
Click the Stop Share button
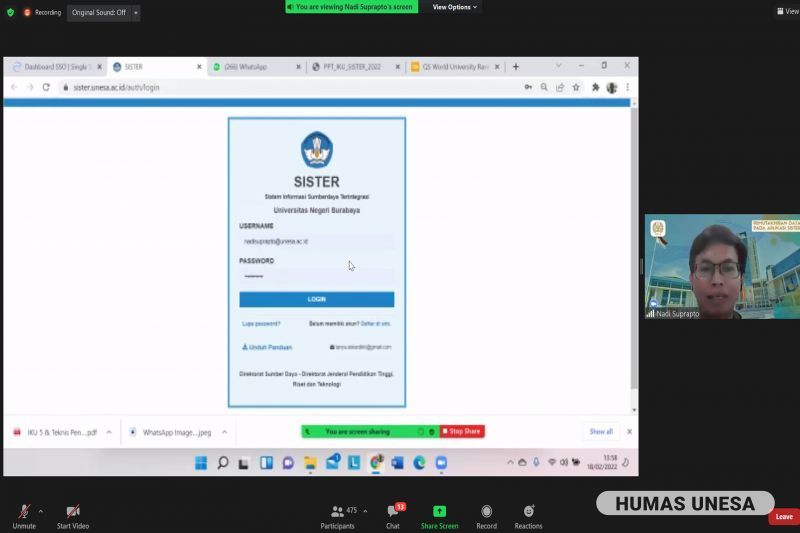tap(462, 432)
